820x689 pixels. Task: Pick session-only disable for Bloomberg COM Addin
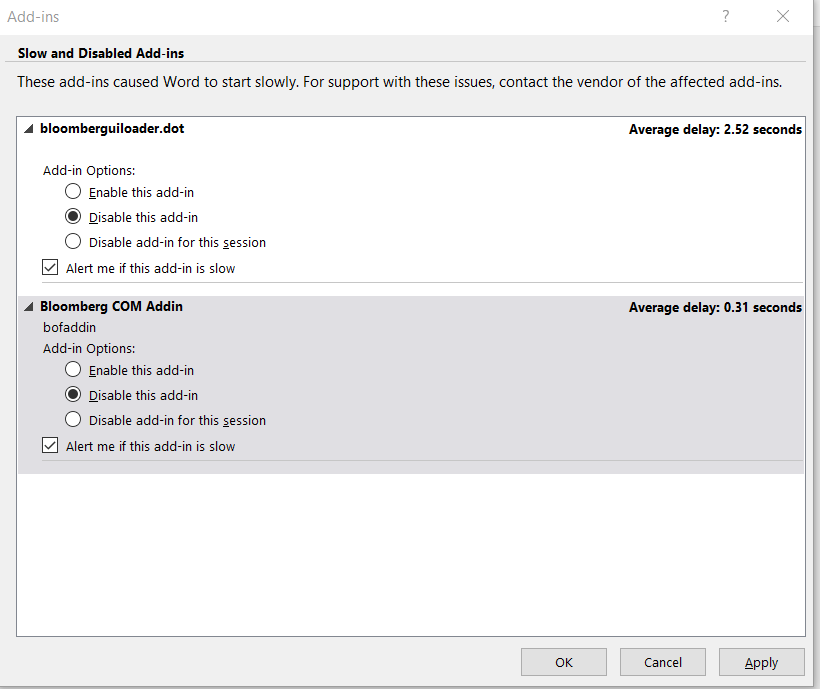[72, 419]
